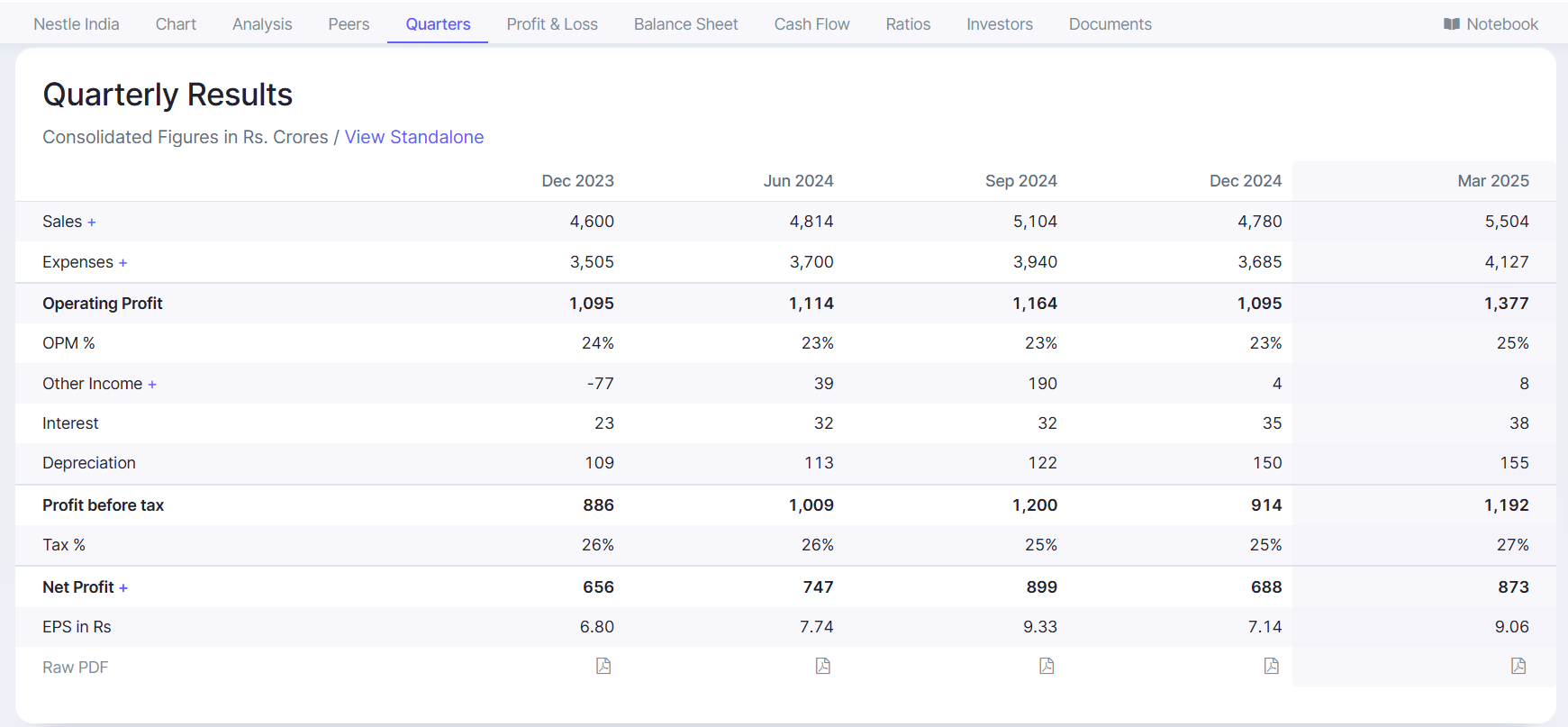Go to the Cash Flow tab

pyautogui.click(x=811, y=24)
